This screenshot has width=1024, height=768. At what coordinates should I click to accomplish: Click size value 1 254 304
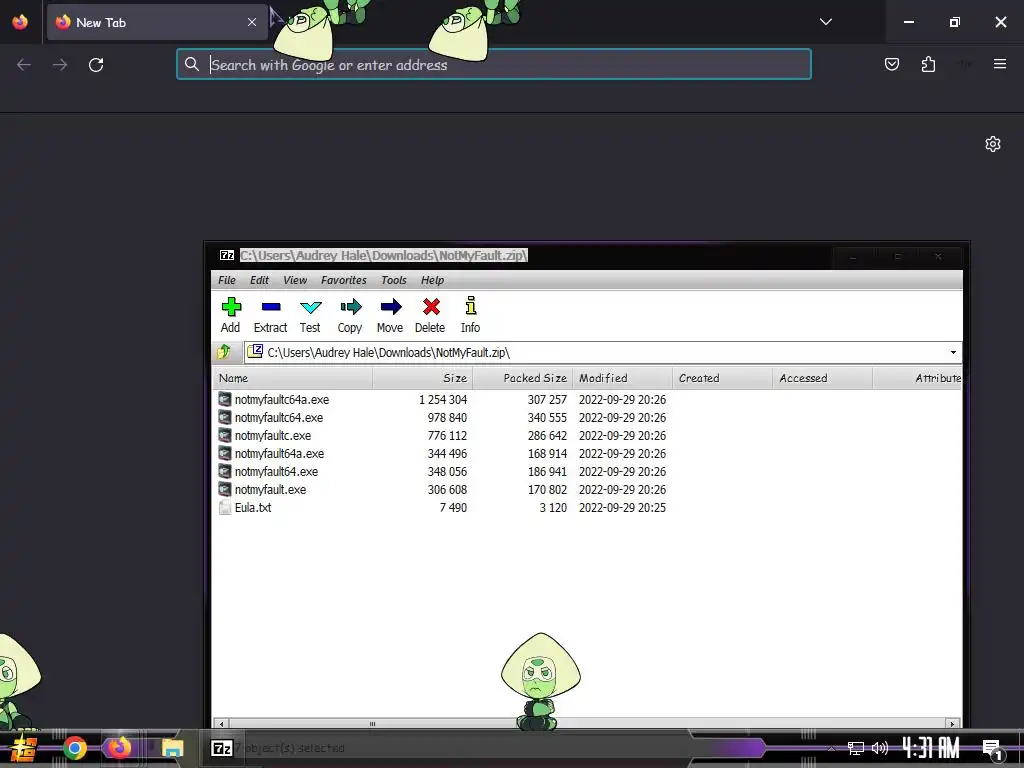click(x=443, y=400)
